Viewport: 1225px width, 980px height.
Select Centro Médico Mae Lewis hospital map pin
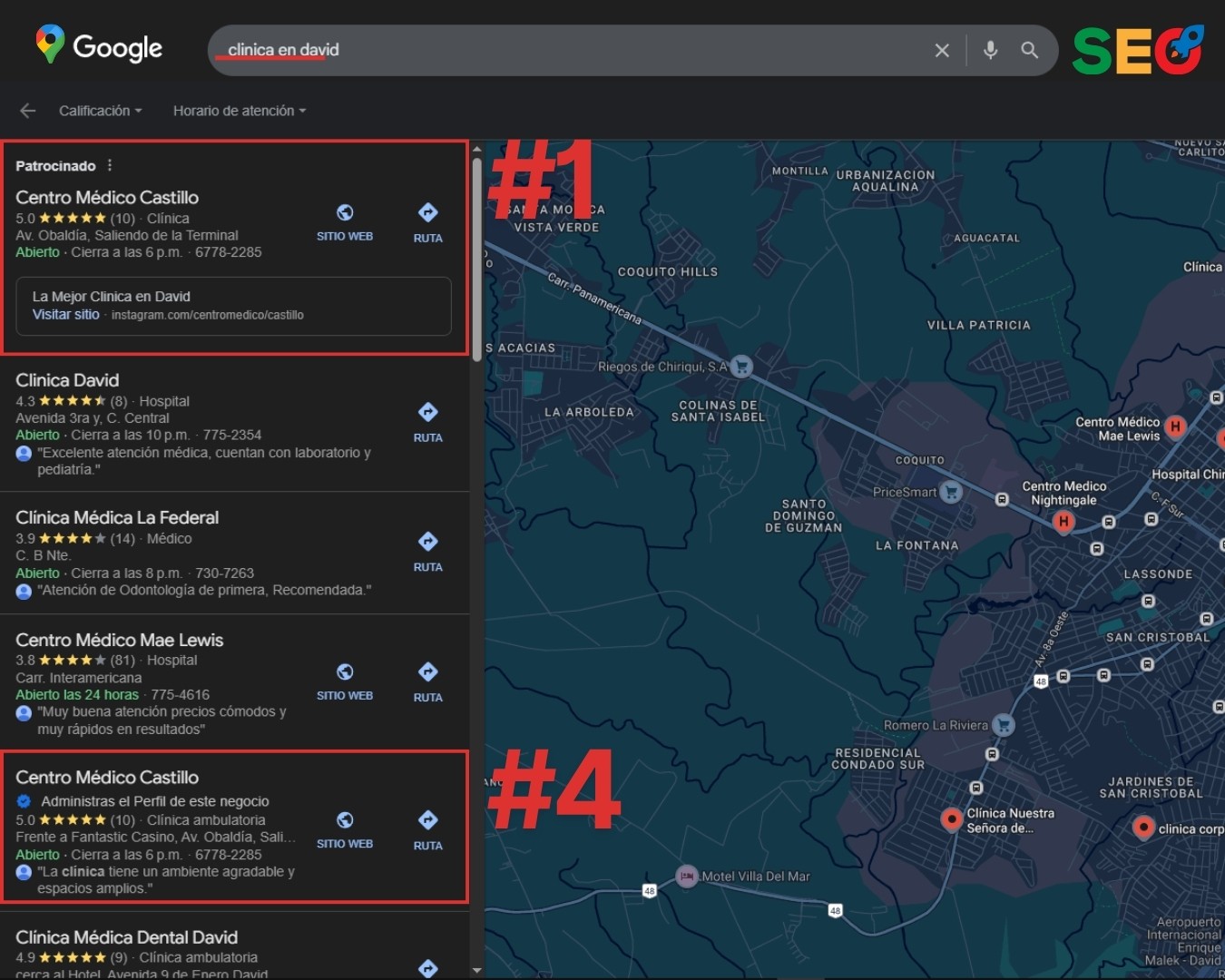click(x=1176, y=426)
